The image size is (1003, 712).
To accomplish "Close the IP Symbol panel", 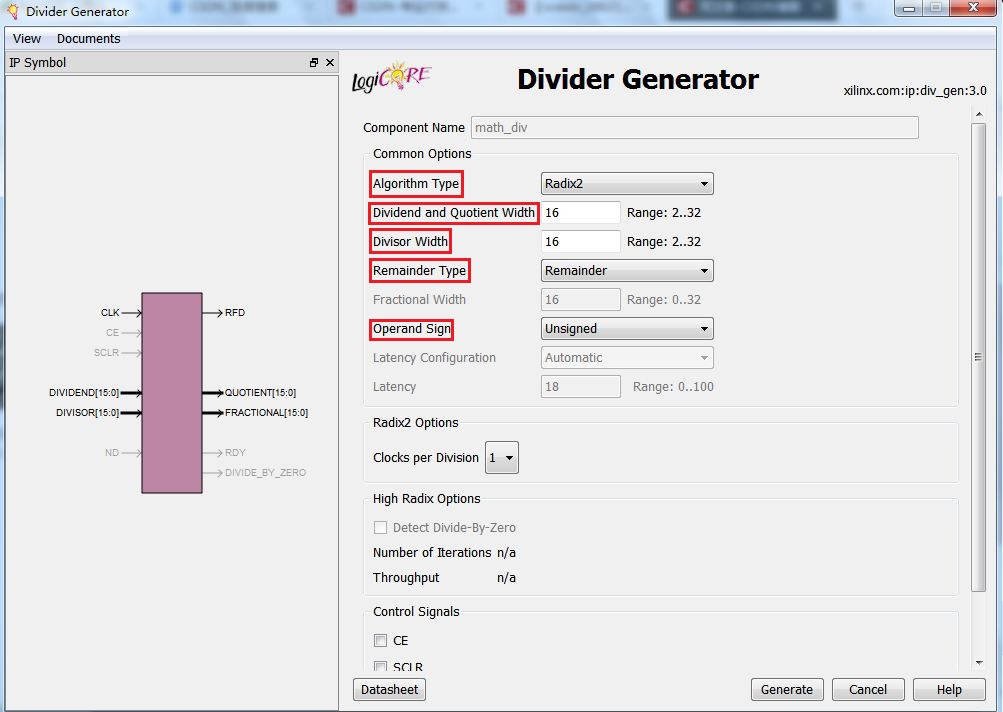I will [x=329, y=62].
